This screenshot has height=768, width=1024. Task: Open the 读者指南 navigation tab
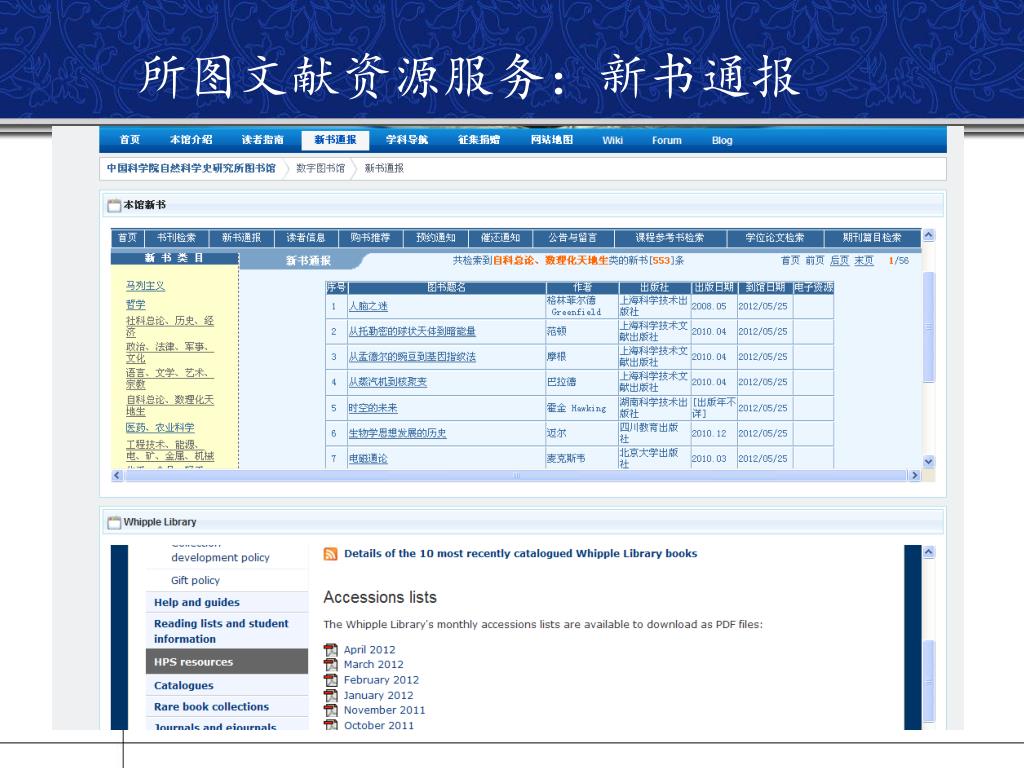click(263, 140)
